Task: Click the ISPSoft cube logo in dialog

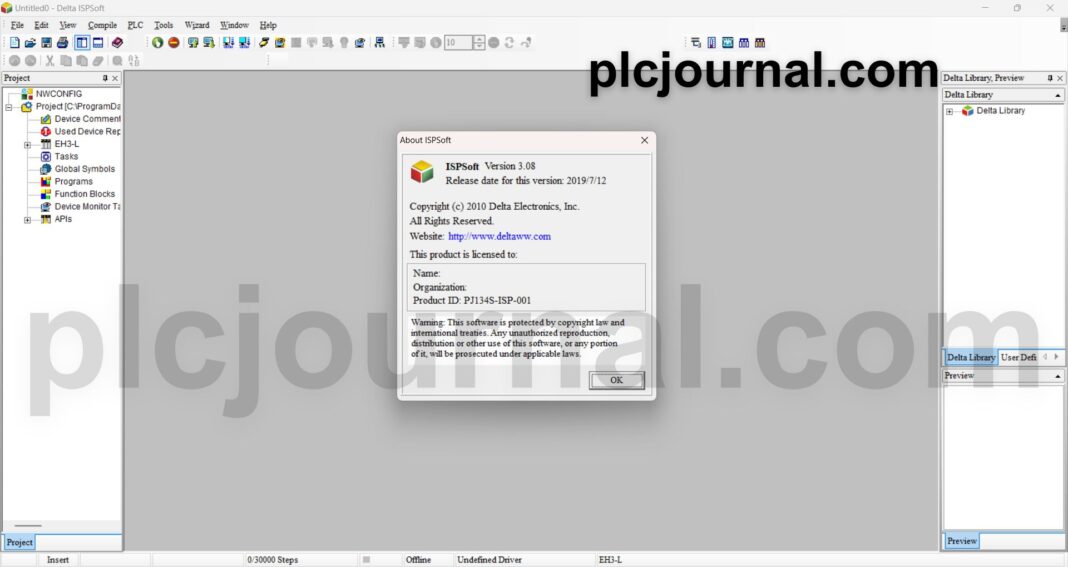Action: tap(422, 172)
